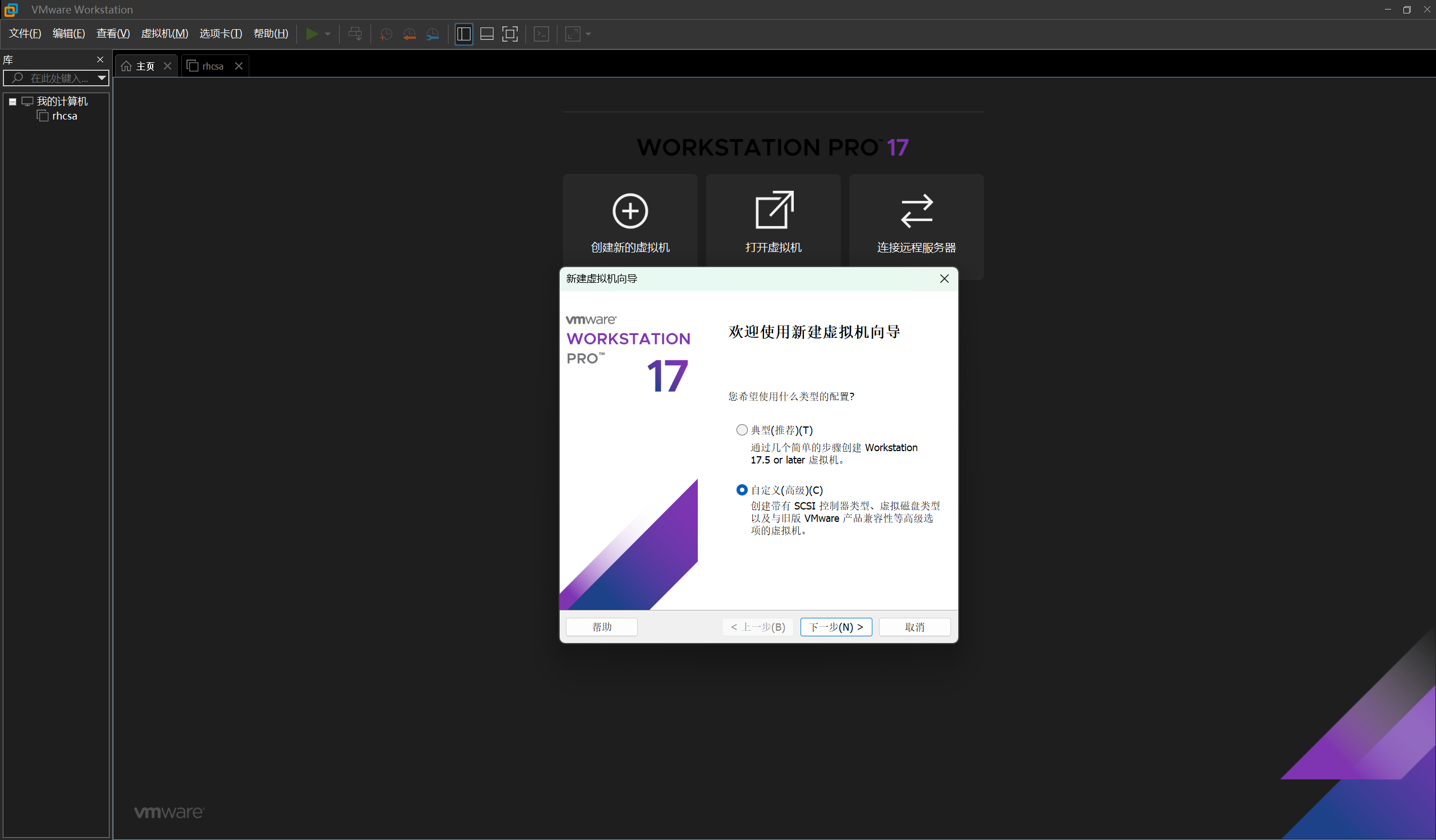Click the VMware Workstation app icon in title bar
The height and width of the screenshot is (840, 1436).
point(11,10)
